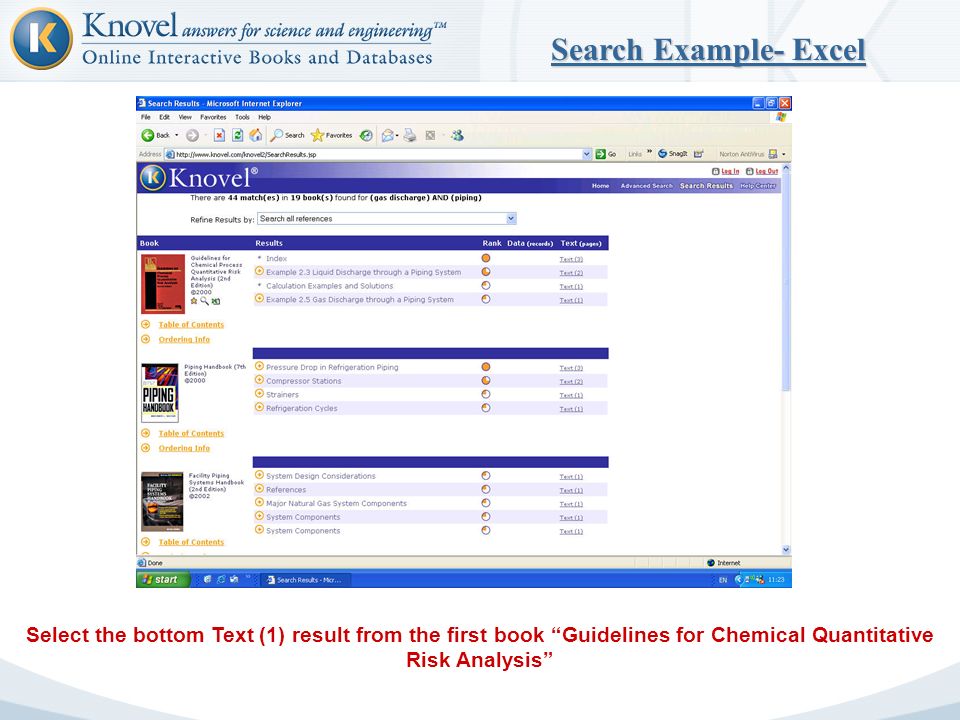This screenshot has width=960, height=720.
Task: Print the page using printer icon
Action: click(x=410, y=135)
